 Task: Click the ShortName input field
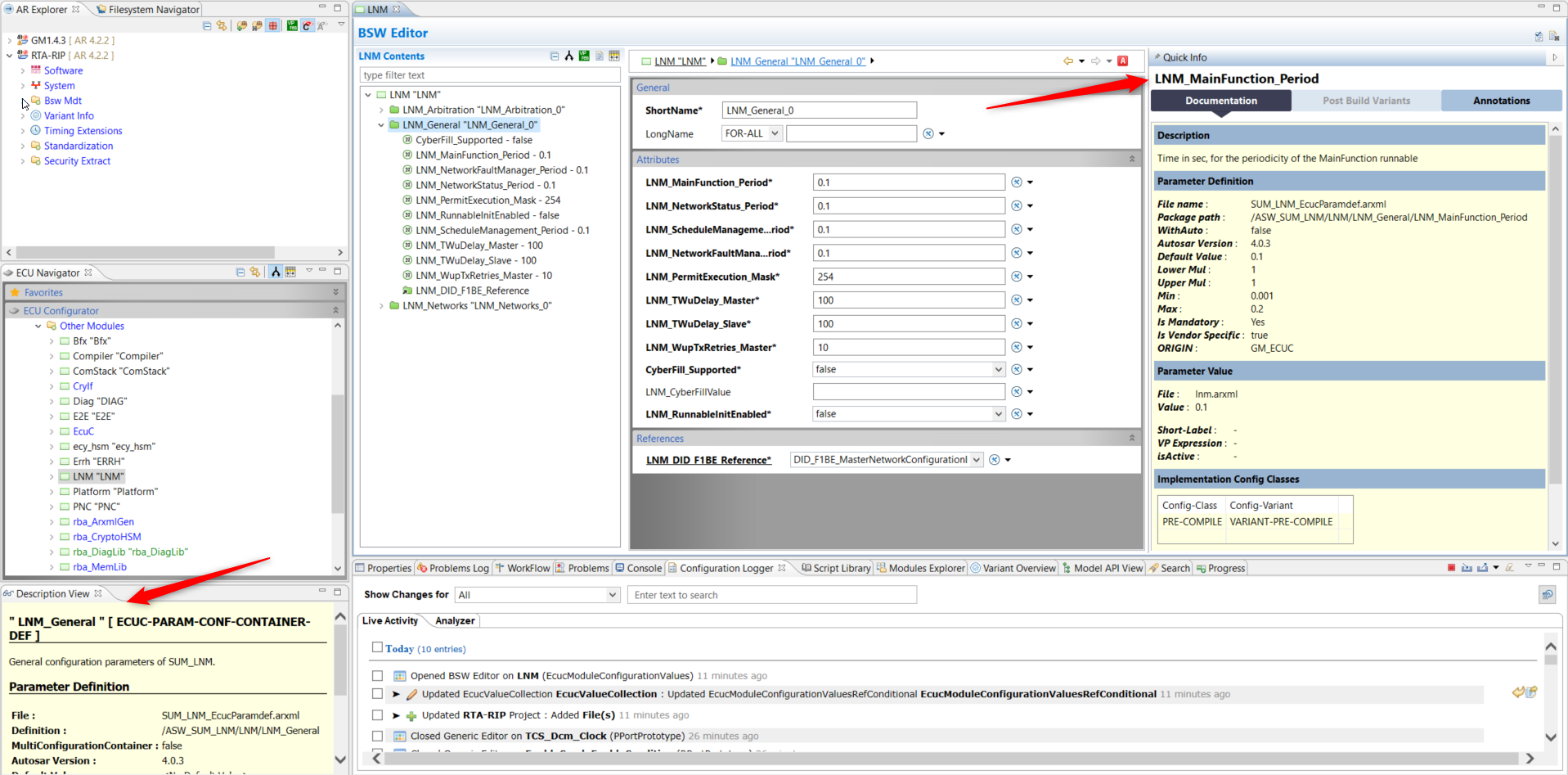pyautogui.click(x=819, y=110)
